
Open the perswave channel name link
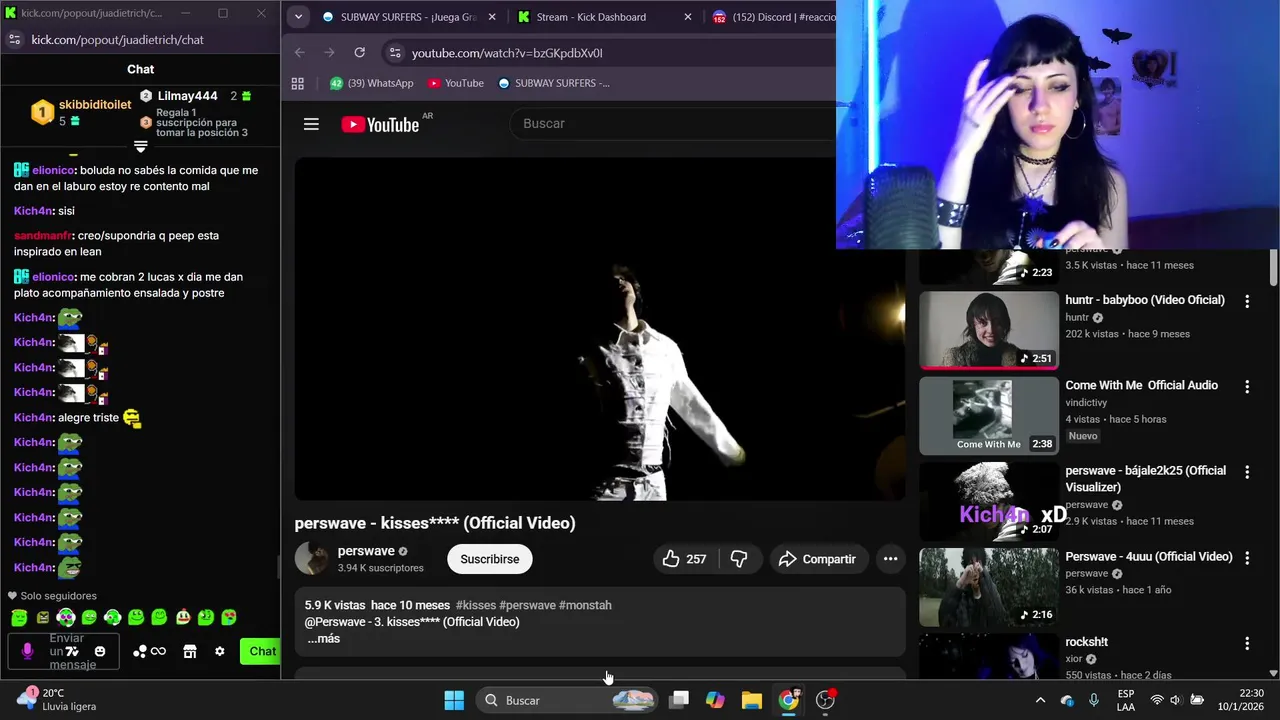coord(366,551)
